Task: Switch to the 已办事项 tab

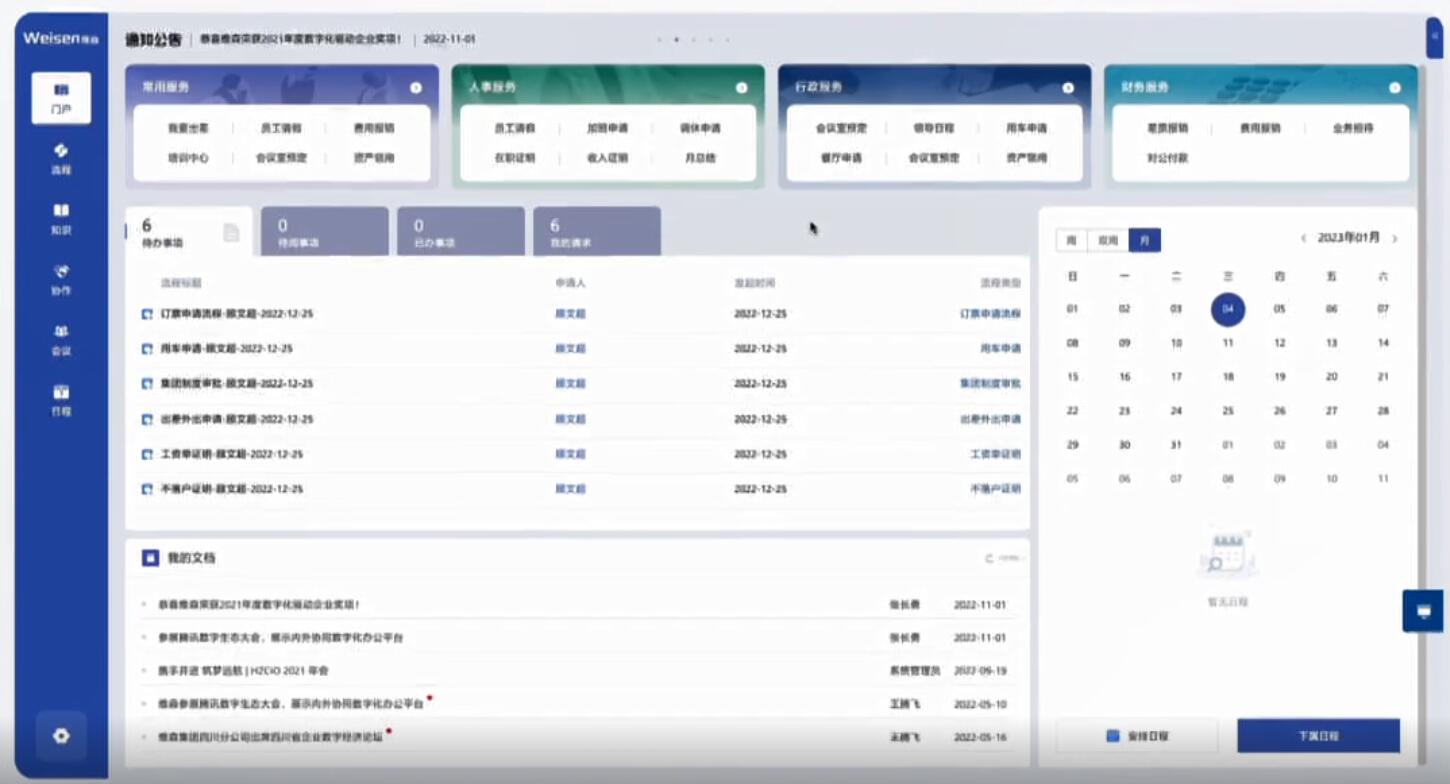Action: point(461,232)
